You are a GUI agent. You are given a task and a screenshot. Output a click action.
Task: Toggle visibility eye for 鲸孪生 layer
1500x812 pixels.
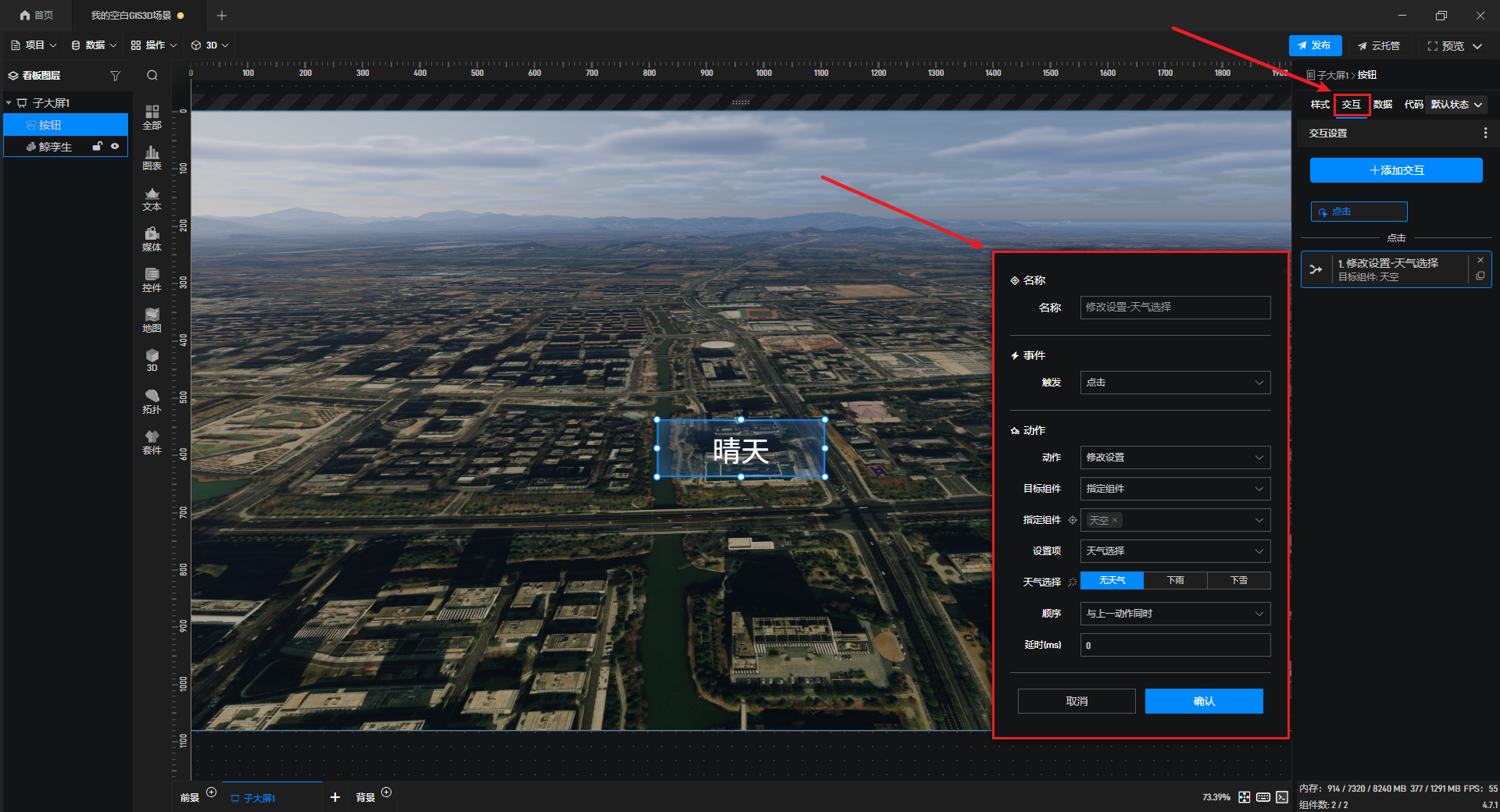point(115,146)
